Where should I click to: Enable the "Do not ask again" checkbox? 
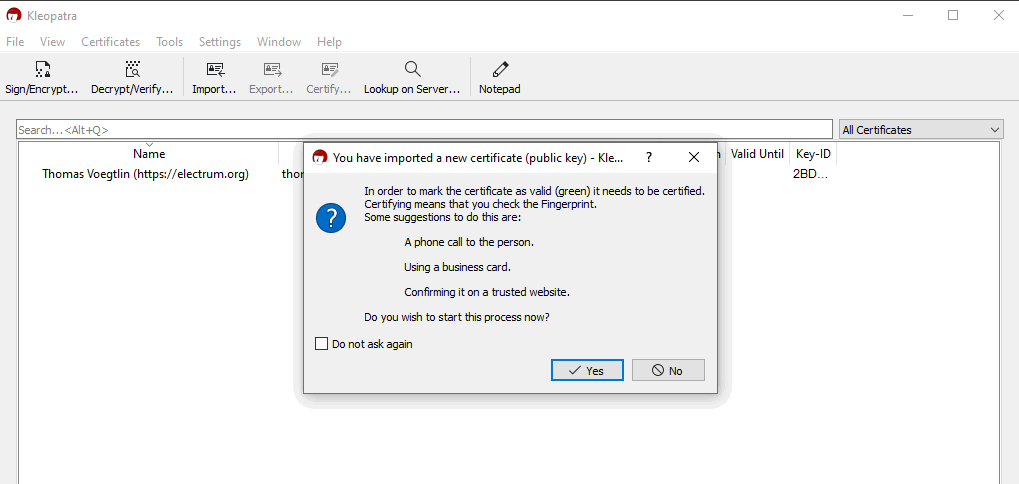tap(322, 344)
